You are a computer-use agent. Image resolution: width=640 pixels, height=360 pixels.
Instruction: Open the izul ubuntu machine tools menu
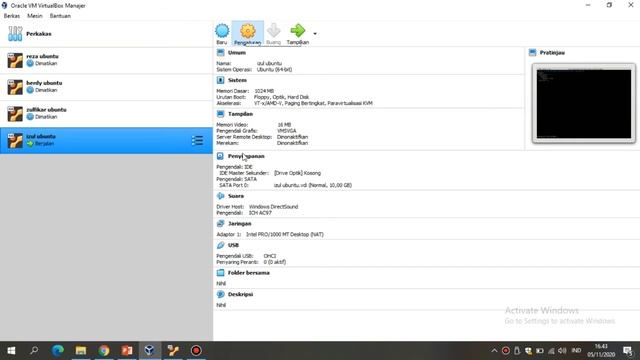pyautogui.click(x=198, y=140)
